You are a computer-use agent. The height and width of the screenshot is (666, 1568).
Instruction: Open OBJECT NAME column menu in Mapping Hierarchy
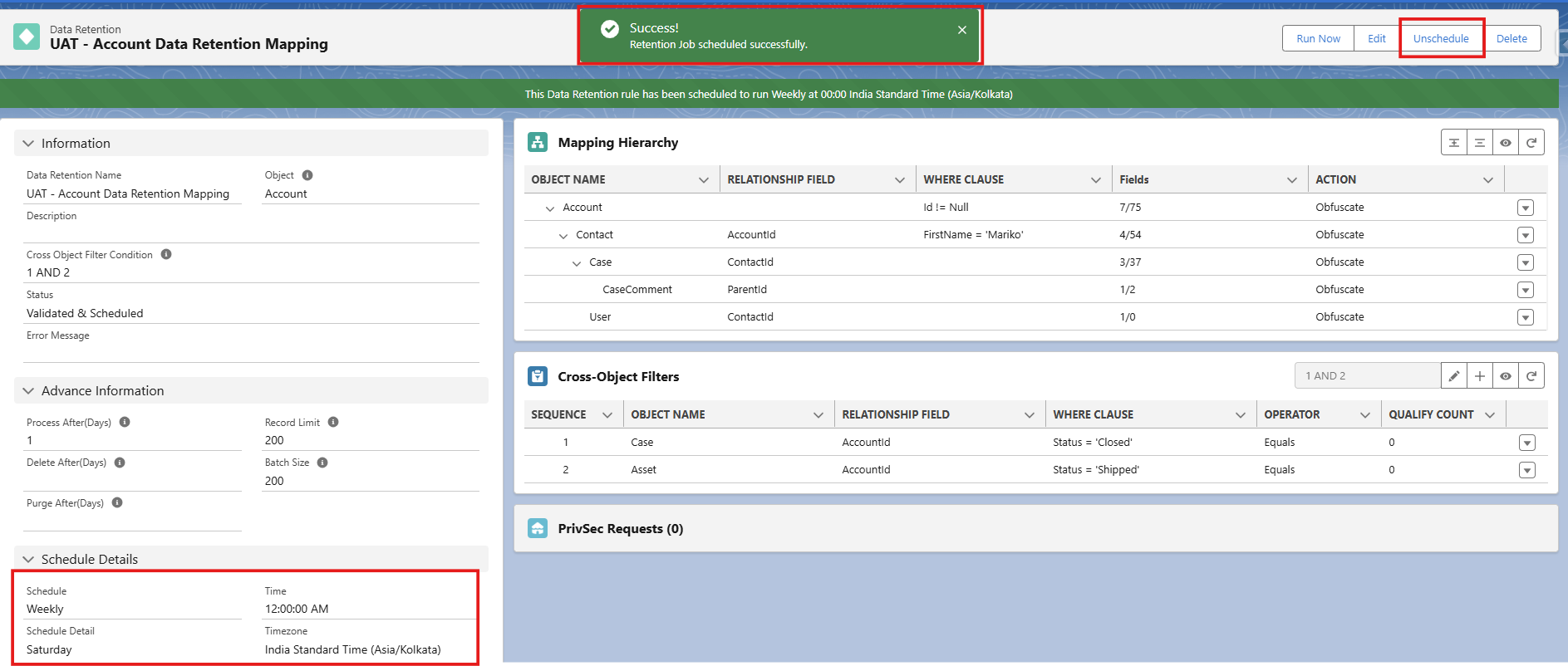[704, 180]
